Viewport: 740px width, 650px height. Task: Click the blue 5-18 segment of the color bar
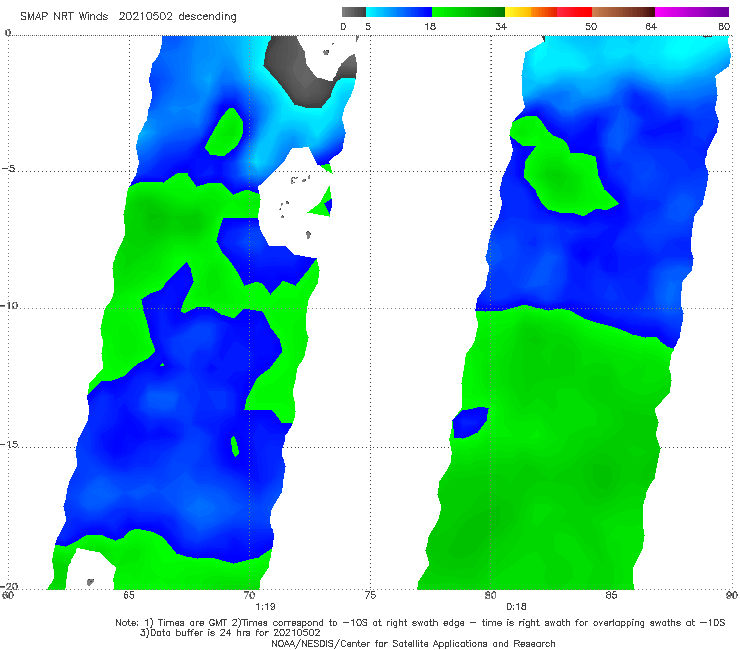tap(399, 12)
